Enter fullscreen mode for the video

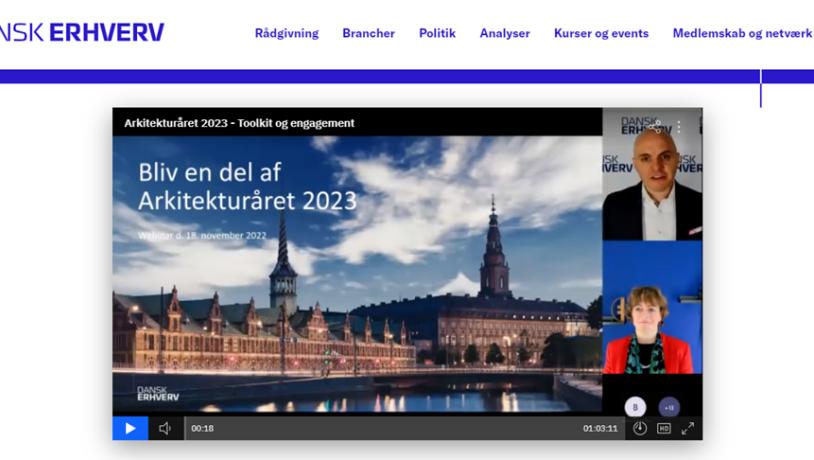click(x=688, y=428)
